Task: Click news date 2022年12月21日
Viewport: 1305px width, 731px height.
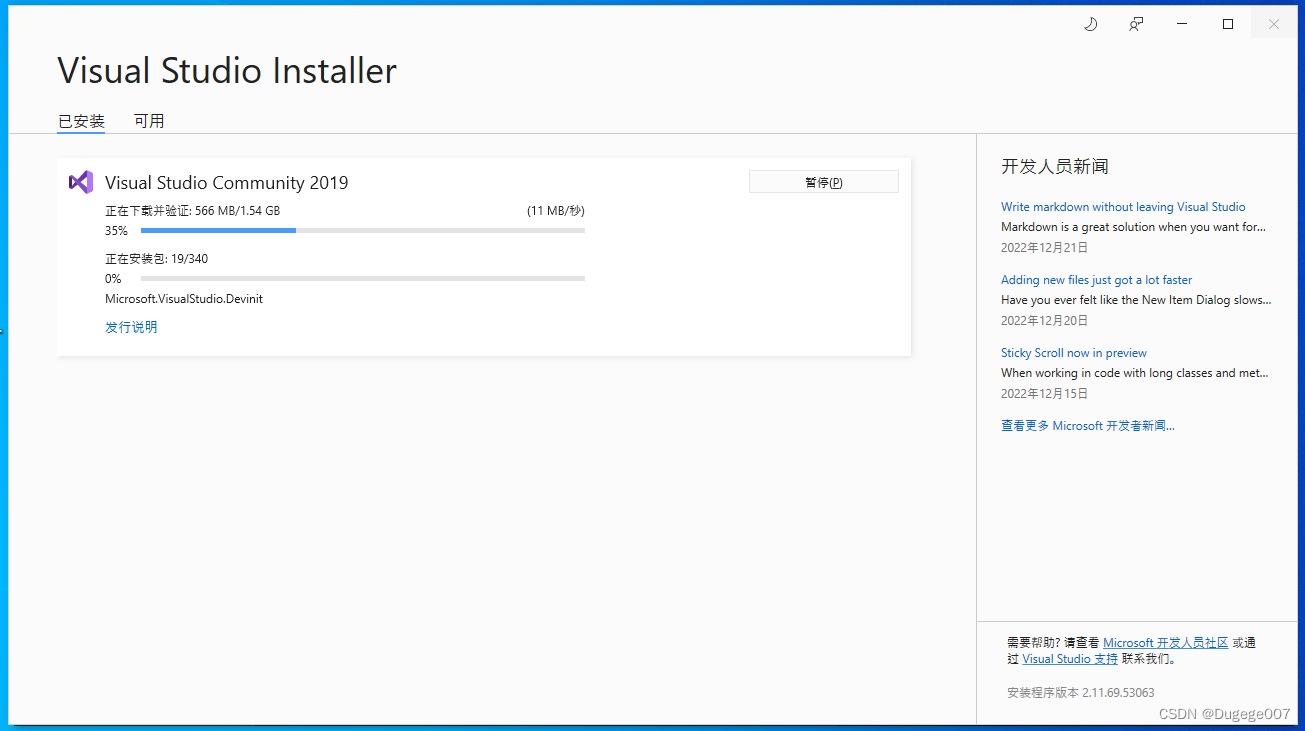Action: coord(1045,247)
